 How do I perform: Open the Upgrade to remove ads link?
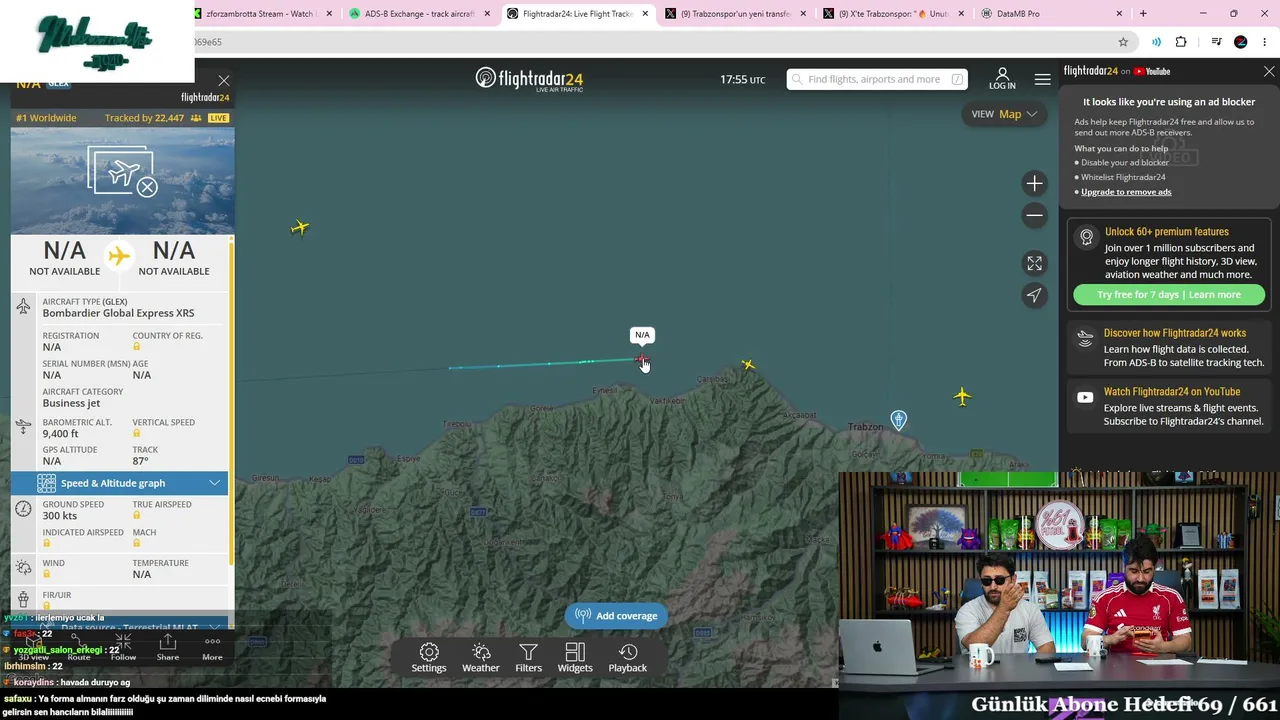(x=1126, y=192)
